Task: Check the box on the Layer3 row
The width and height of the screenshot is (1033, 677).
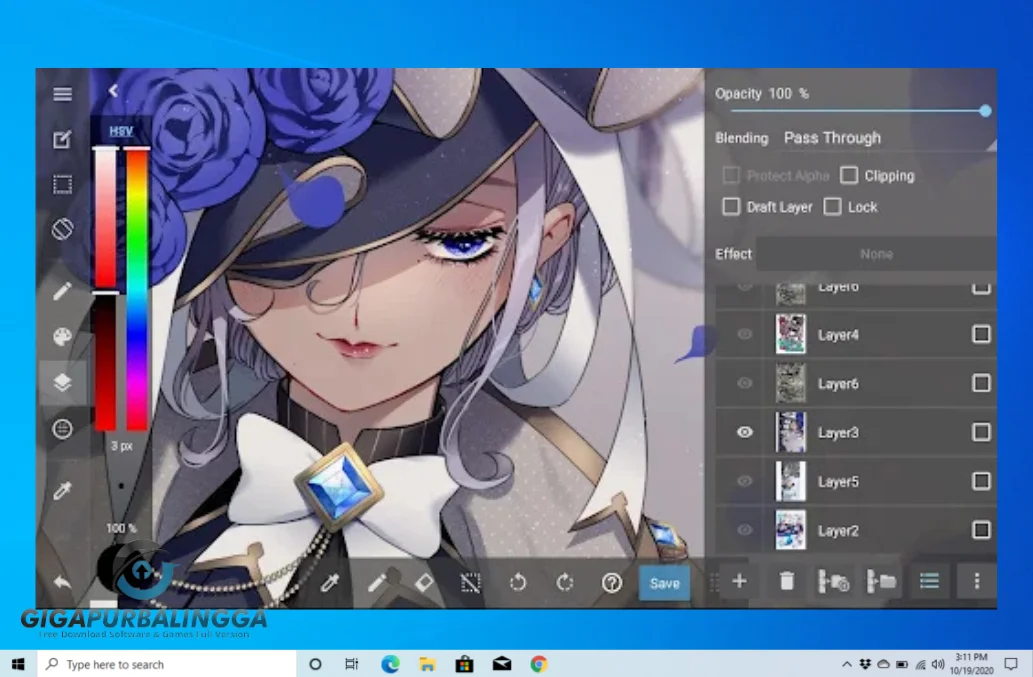Action: 981,432
